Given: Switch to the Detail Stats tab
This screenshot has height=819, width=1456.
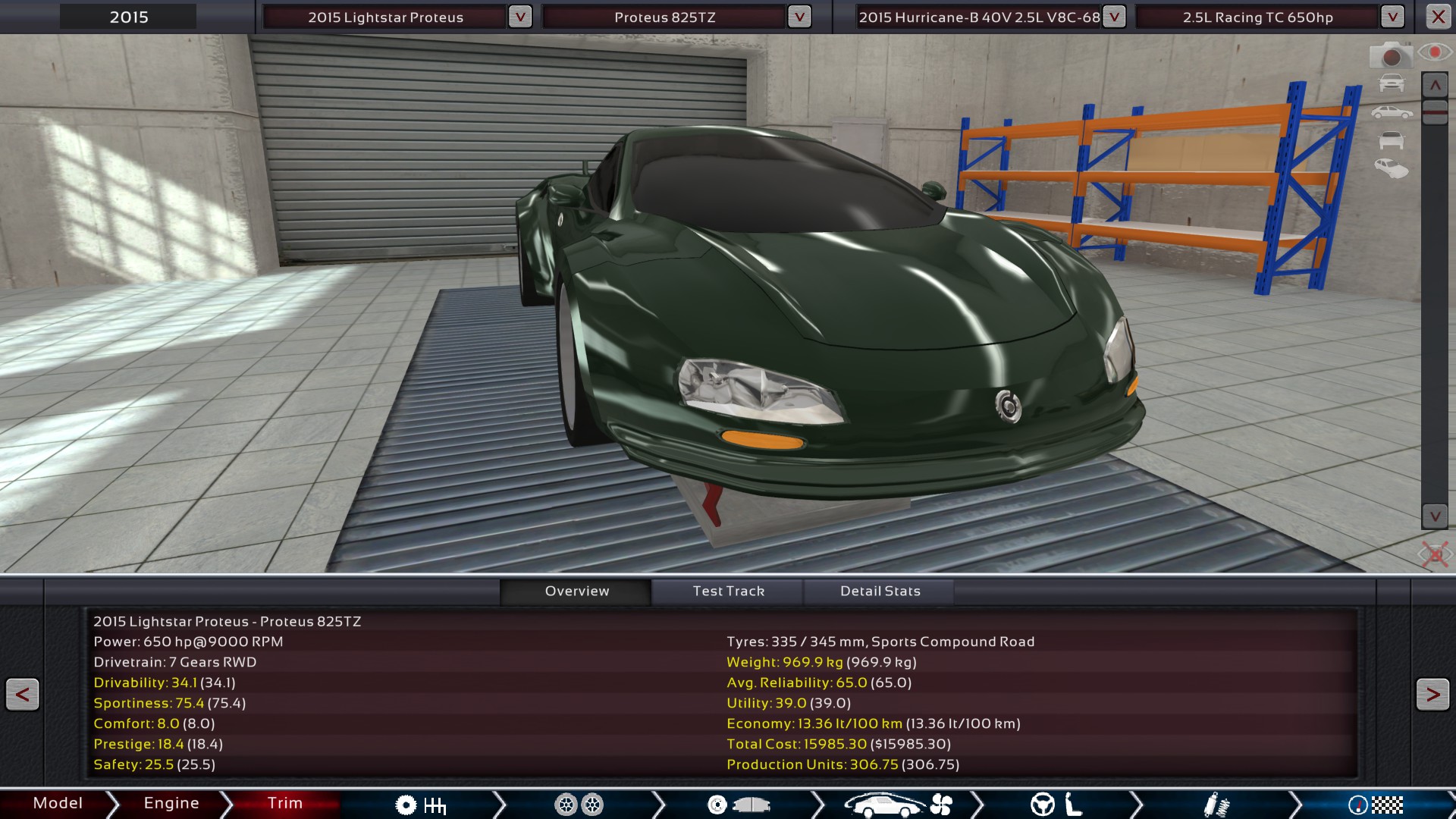Looking at the screenshot, I should [x=880, y=591].
